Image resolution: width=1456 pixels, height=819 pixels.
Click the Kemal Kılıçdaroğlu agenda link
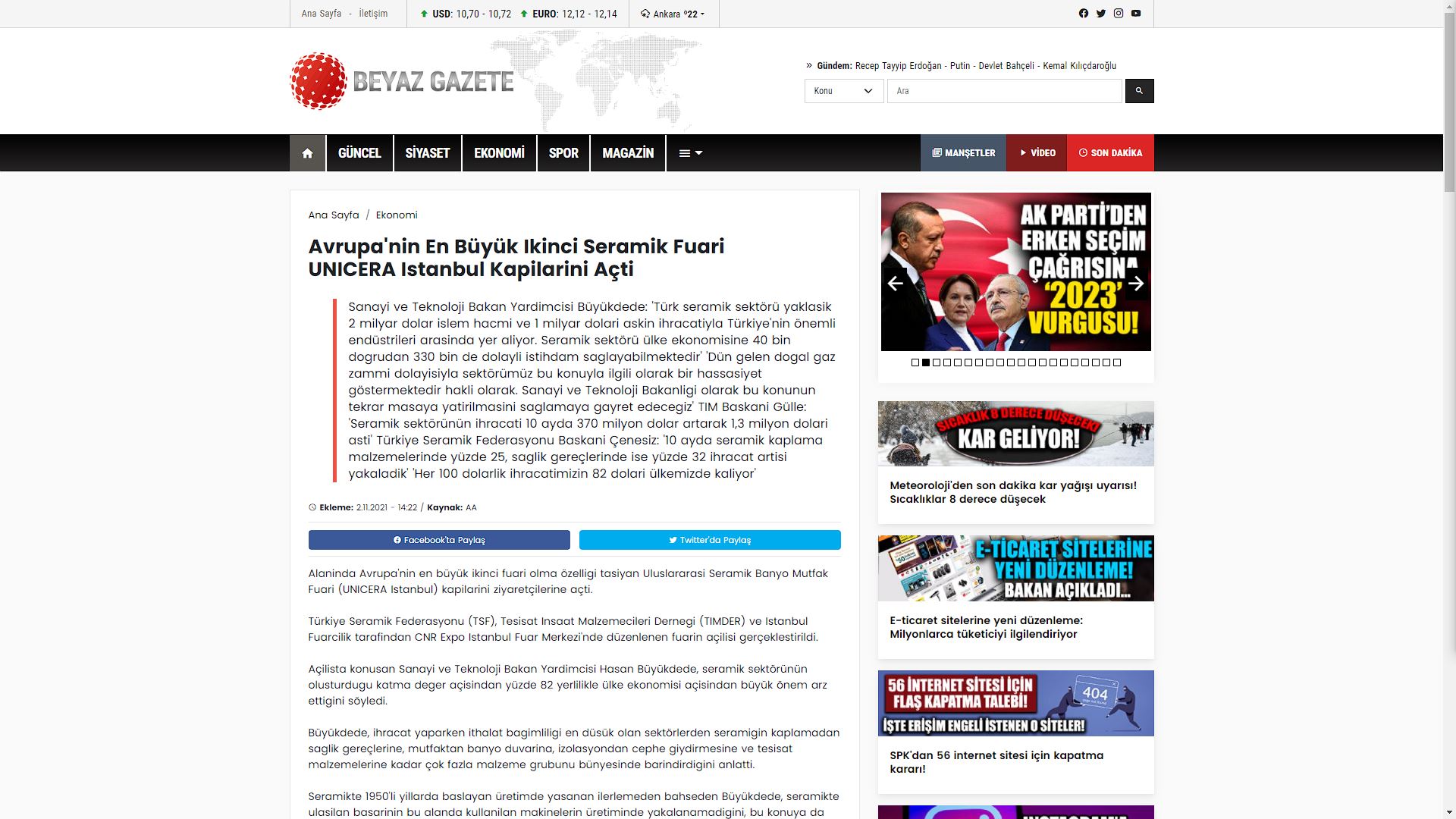tap(1080, 66)
